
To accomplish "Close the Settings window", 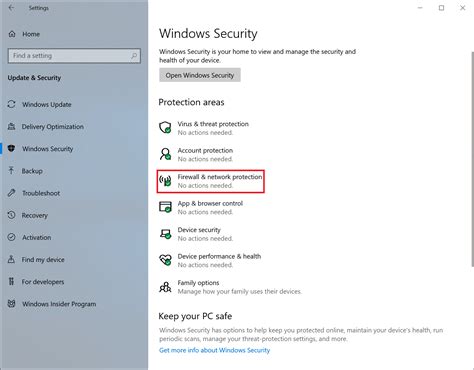I will [x=463, y=8].
